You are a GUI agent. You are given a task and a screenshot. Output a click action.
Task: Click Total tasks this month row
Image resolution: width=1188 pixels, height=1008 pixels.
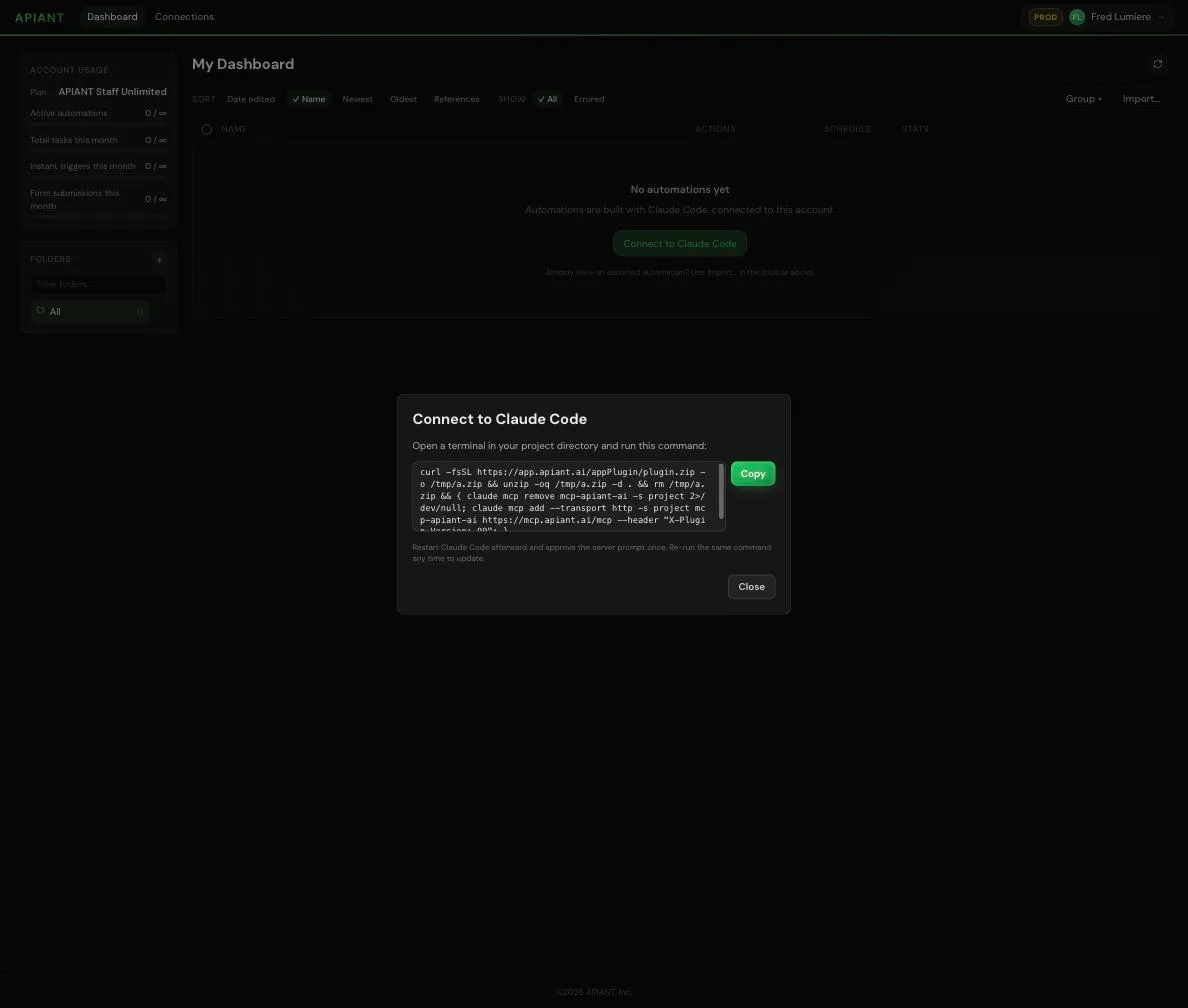(x=98, y=140)
